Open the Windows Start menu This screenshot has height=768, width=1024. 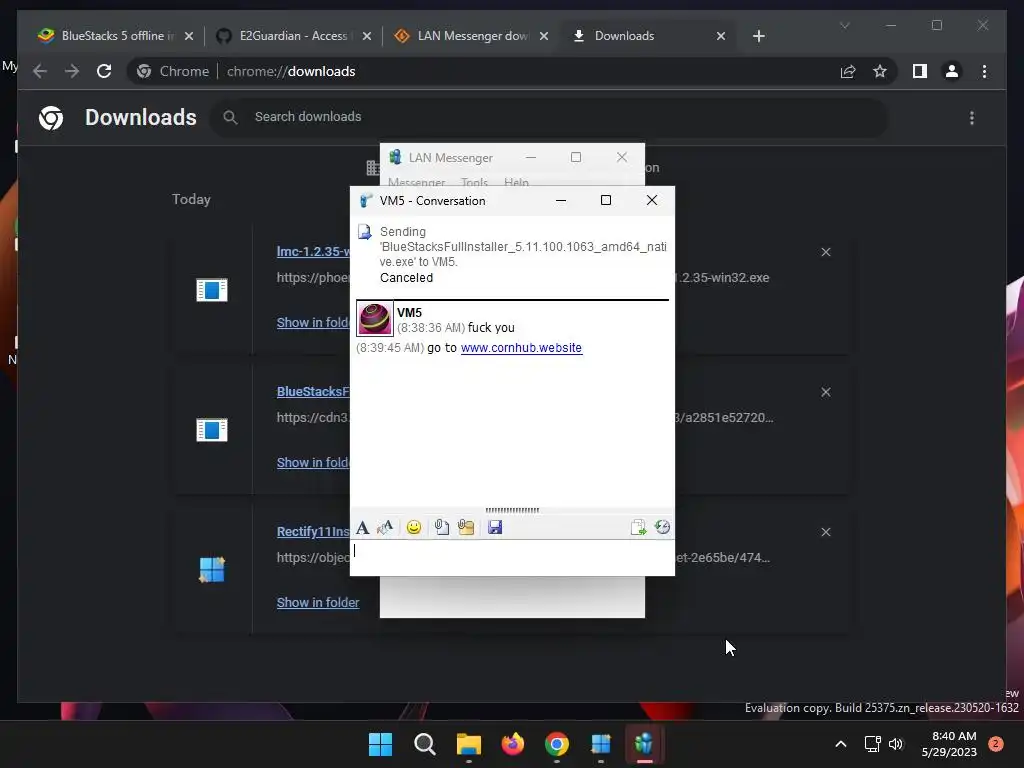tap(380, 744)
